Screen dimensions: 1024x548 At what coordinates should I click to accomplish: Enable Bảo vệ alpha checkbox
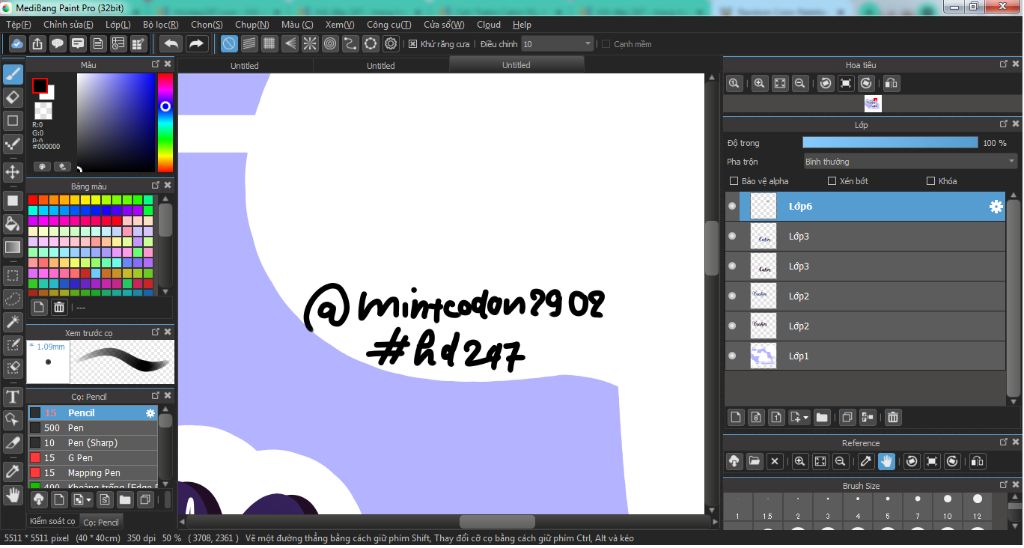click(x=733, y=181)
